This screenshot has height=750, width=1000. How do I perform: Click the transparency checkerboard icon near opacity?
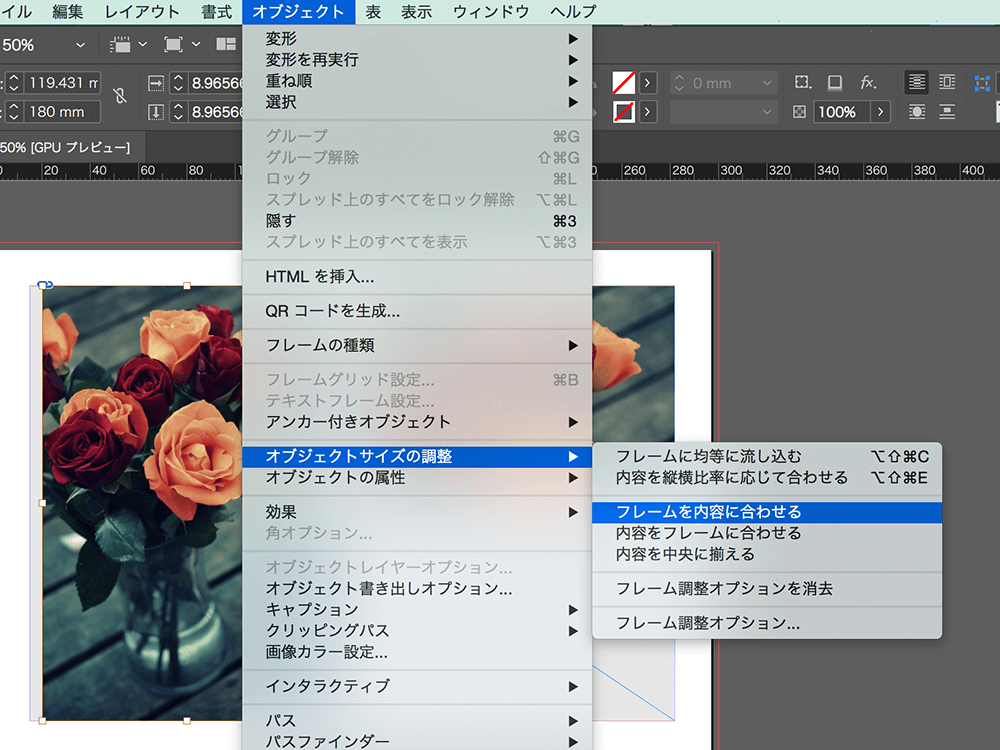click(x=800, y=110)
